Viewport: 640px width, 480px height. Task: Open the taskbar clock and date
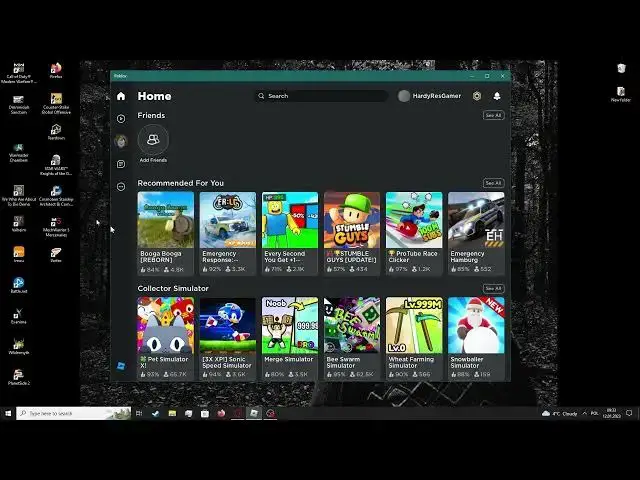(611, 413)
